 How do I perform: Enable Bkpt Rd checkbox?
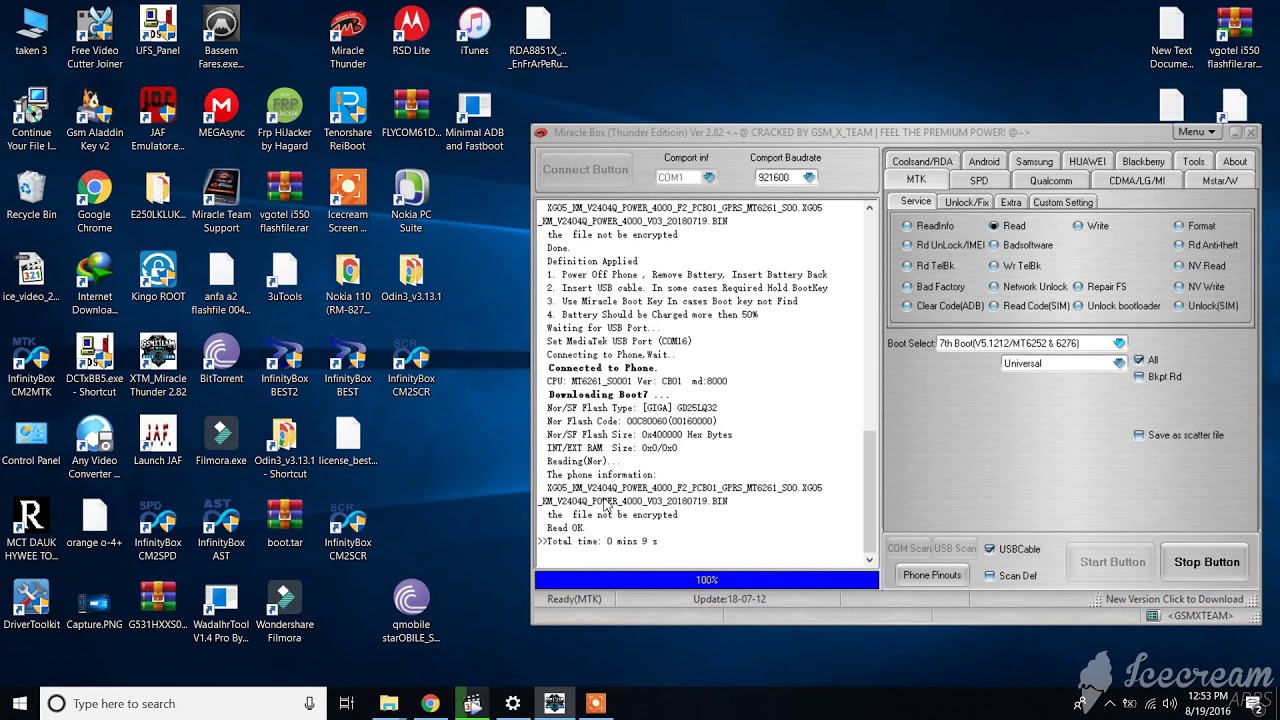click(1157, 377)
